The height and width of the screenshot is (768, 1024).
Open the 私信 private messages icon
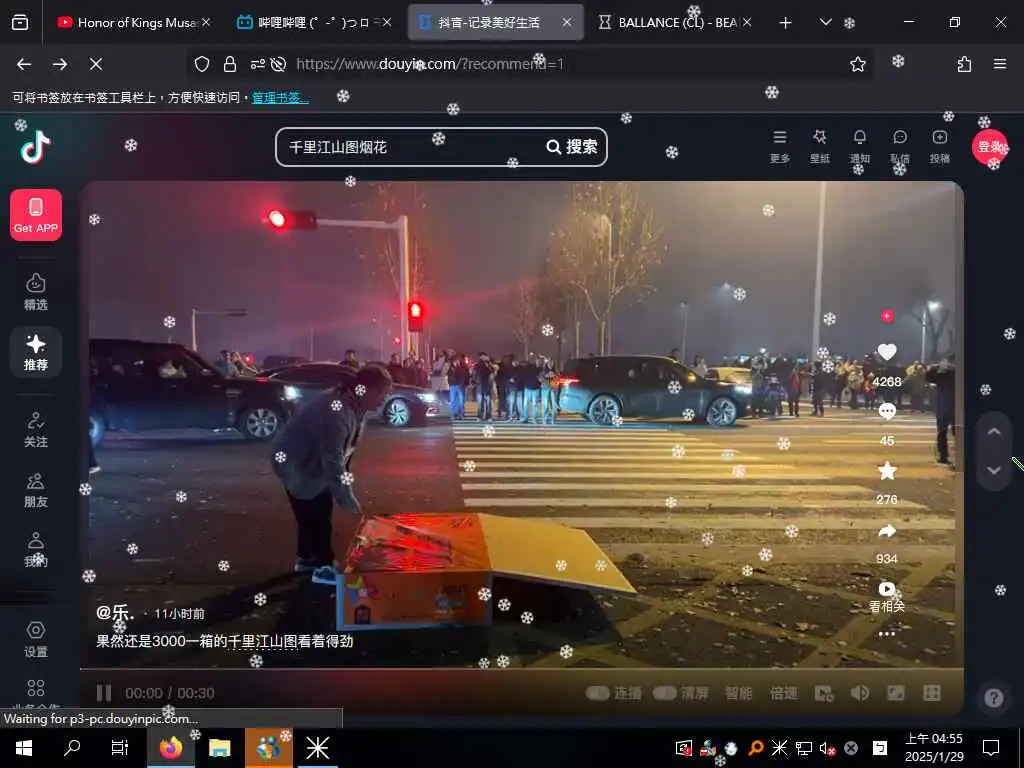(900, 146)
